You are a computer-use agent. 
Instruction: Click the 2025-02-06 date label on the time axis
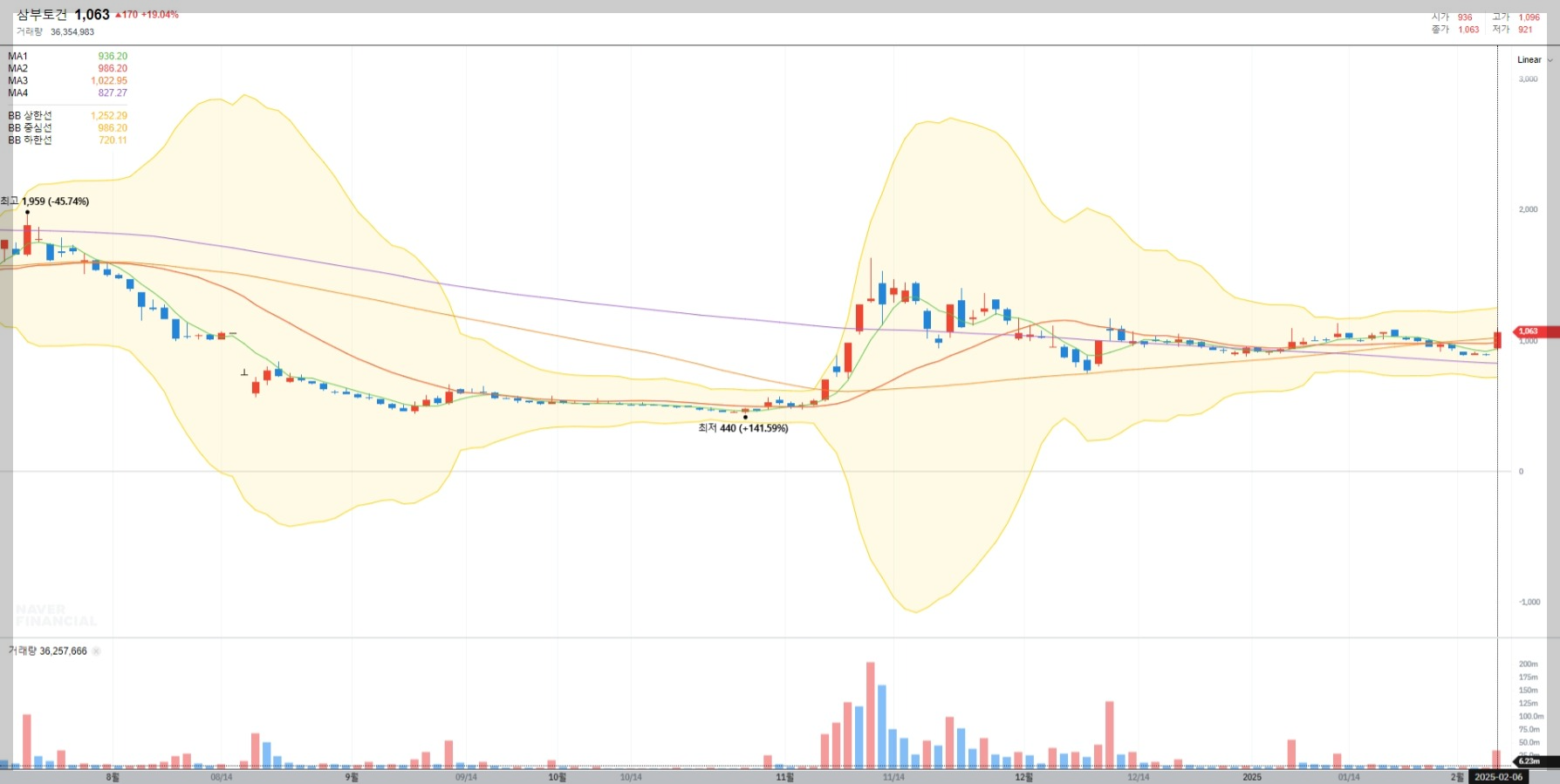pyautogui.click(x=1498, y=777)
